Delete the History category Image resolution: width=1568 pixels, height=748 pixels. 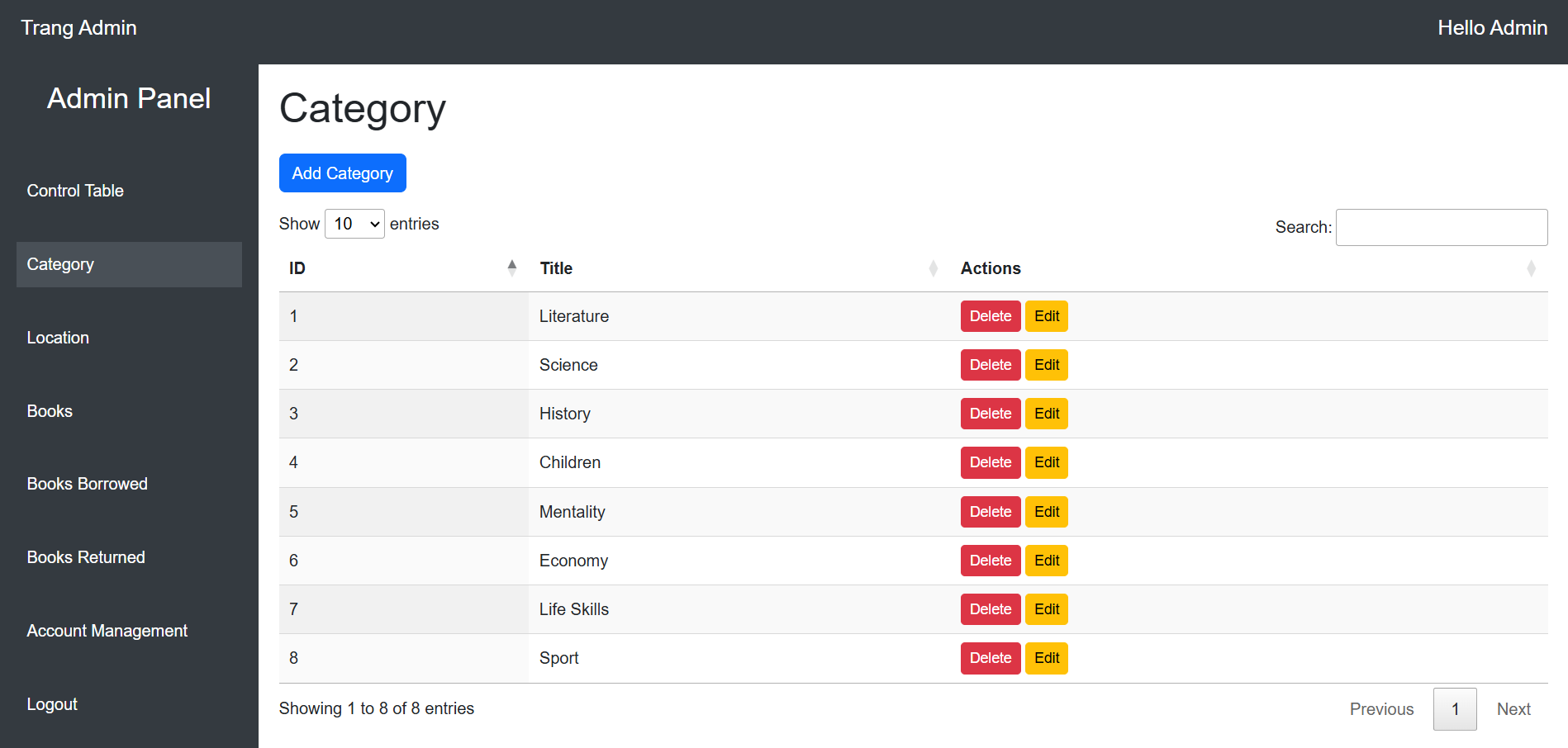pos(990,414)
